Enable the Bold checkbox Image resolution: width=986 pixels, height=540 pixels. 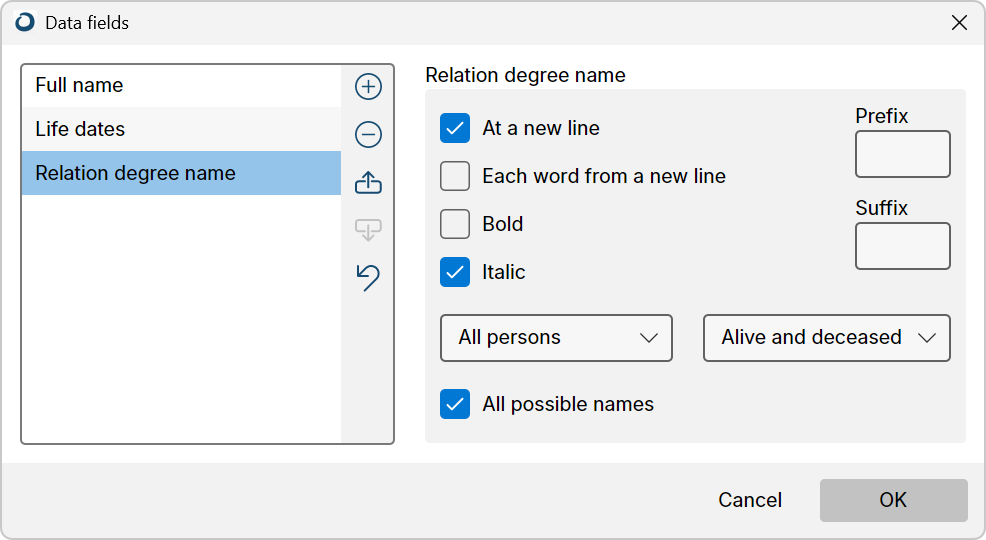point(455,224)
